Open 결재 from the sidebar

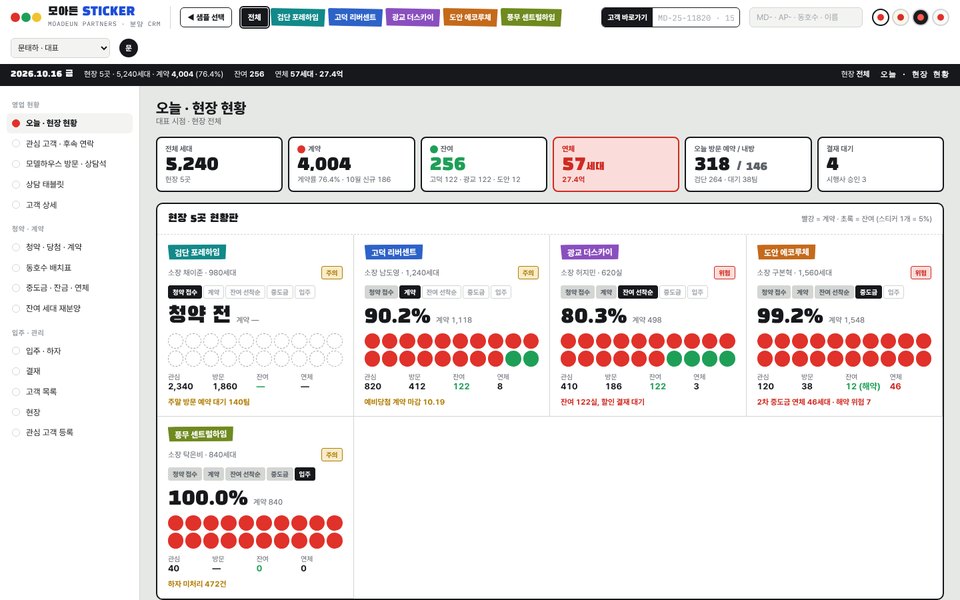click(70, 371)
